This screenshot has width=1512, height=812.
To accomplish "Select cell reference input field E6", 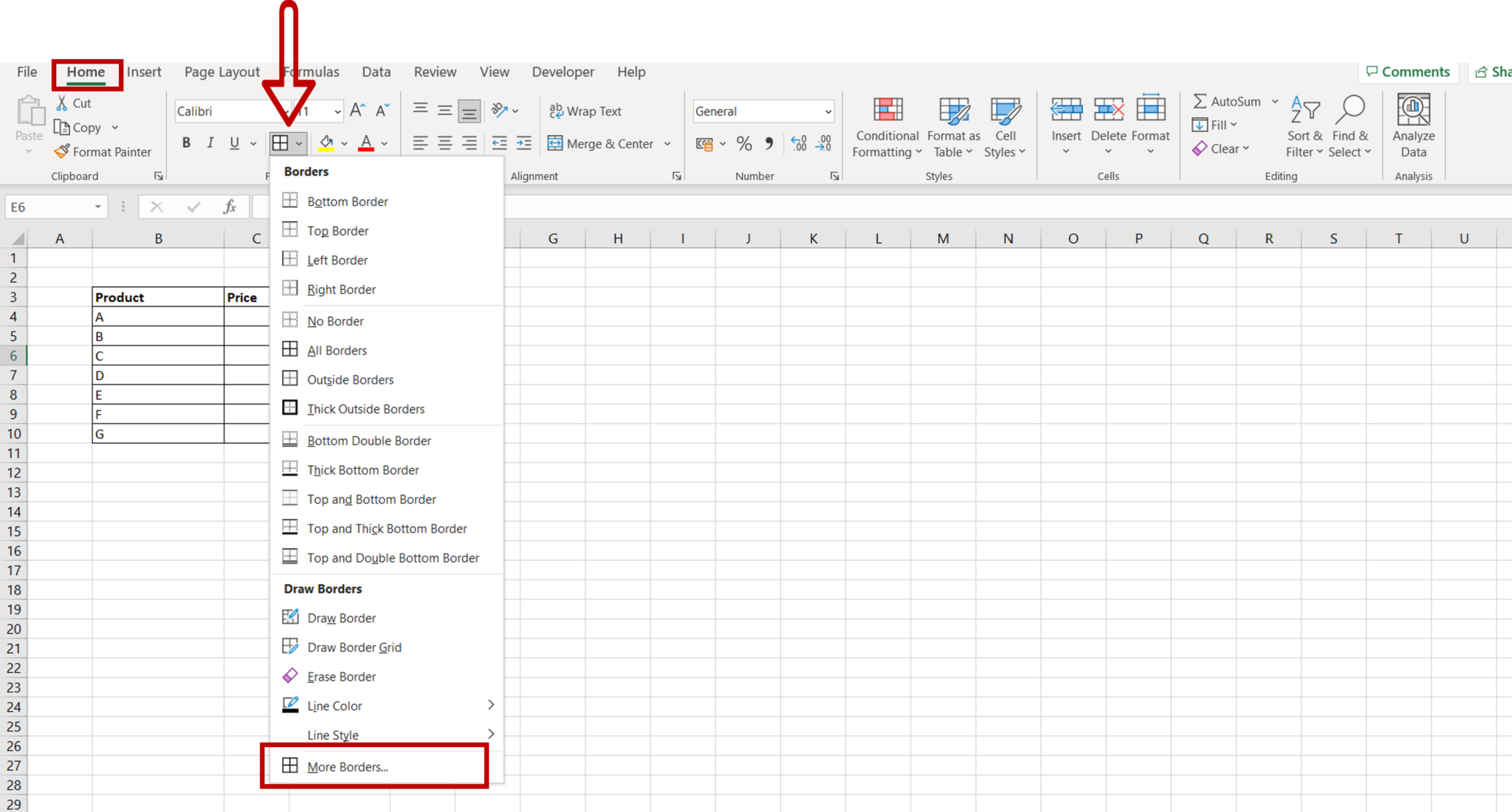I will (53, 207).
